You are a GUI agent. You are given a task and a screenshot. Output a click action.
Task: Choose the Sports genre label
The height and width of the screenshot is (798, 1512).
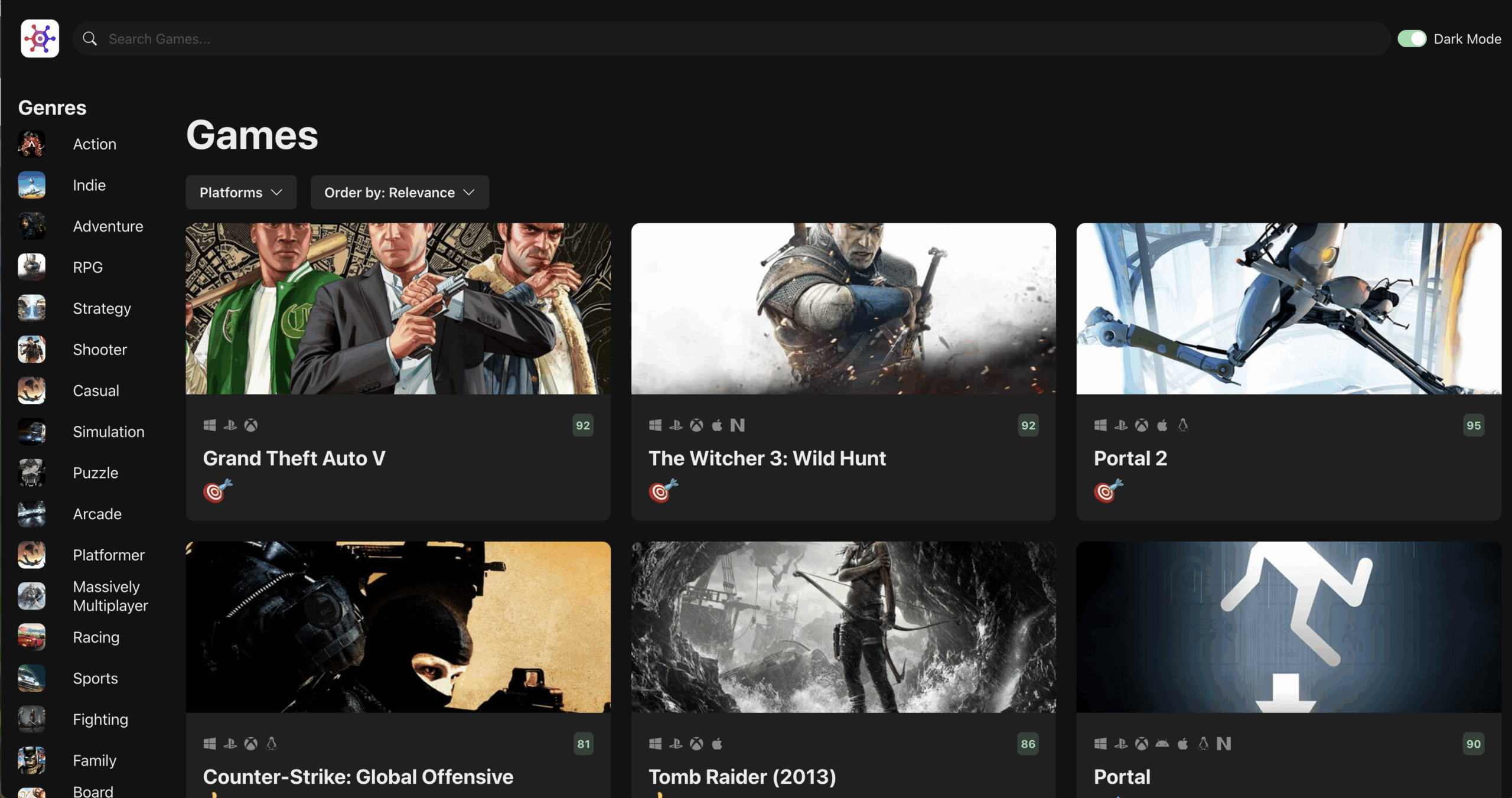(95, 678)
